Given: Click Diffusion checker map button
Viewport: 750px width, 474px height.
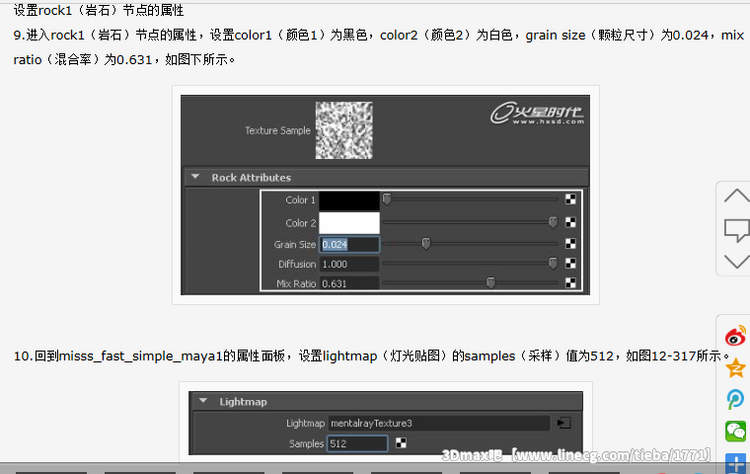Looking at the screenshot, I should pyautogui.click(x=570, y=264).
